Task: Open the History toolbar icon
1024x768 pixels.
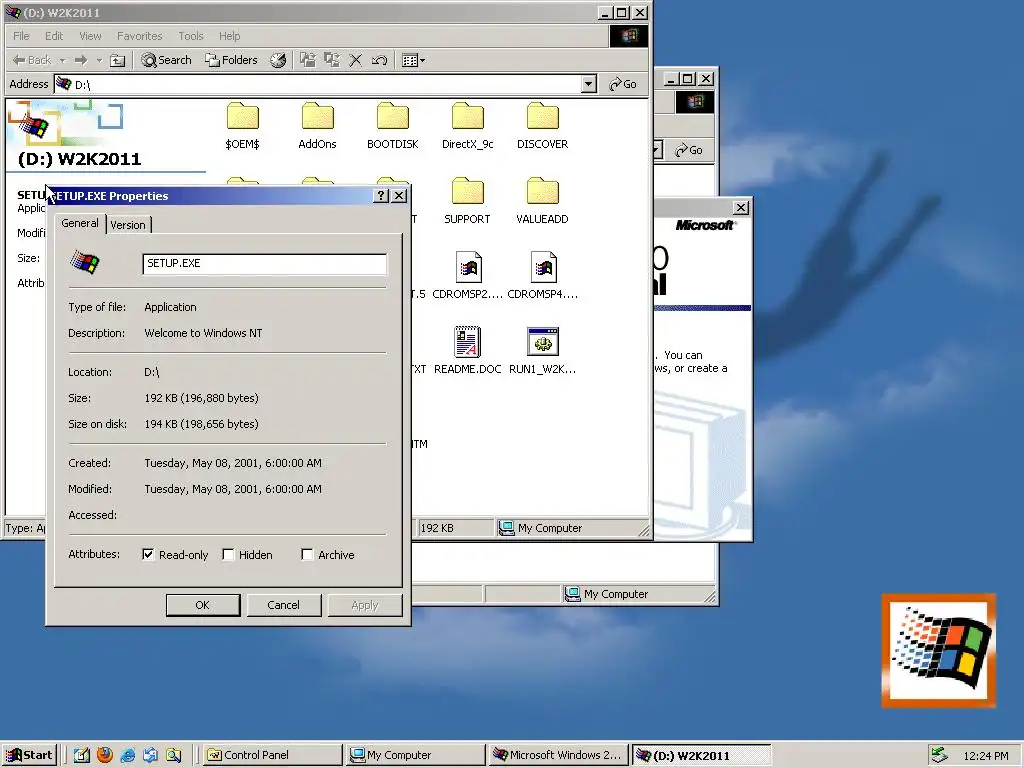Action: [x=278, y=61]
